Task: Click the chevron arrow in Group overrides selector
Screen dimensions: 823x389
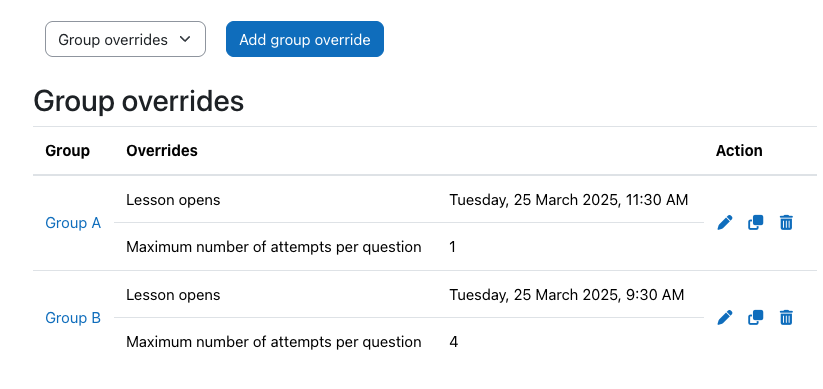Action: tap(185, 39)
